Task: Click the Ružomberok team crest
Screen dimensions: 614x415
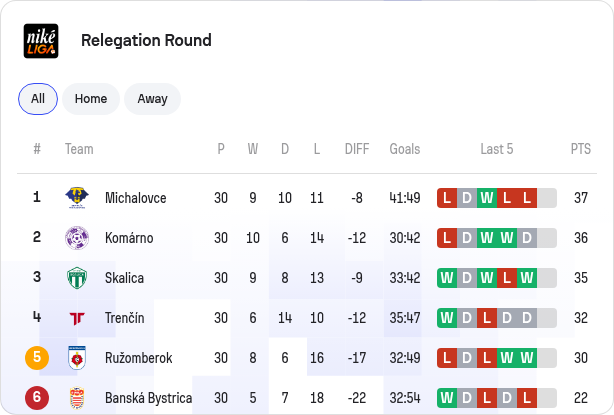Action: point(77,357)
